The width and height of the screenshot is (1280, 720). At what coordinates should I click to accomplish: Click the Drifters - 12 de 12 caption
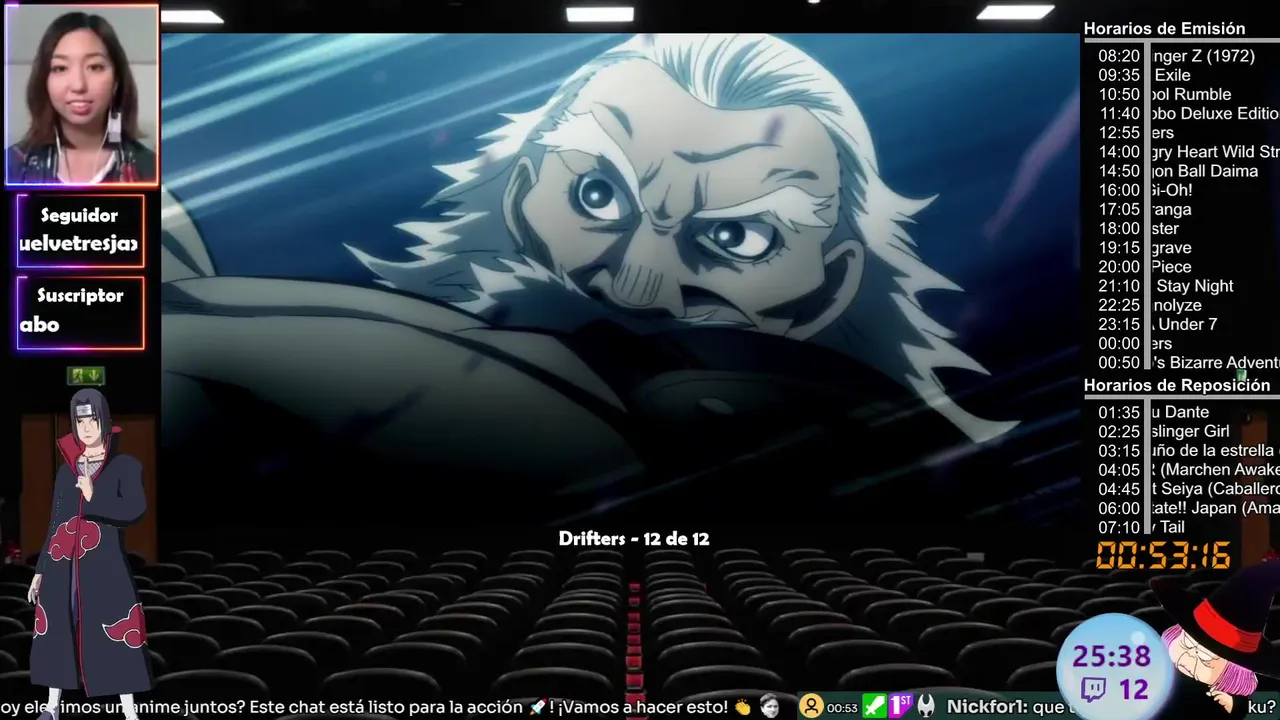coord(634,539)
